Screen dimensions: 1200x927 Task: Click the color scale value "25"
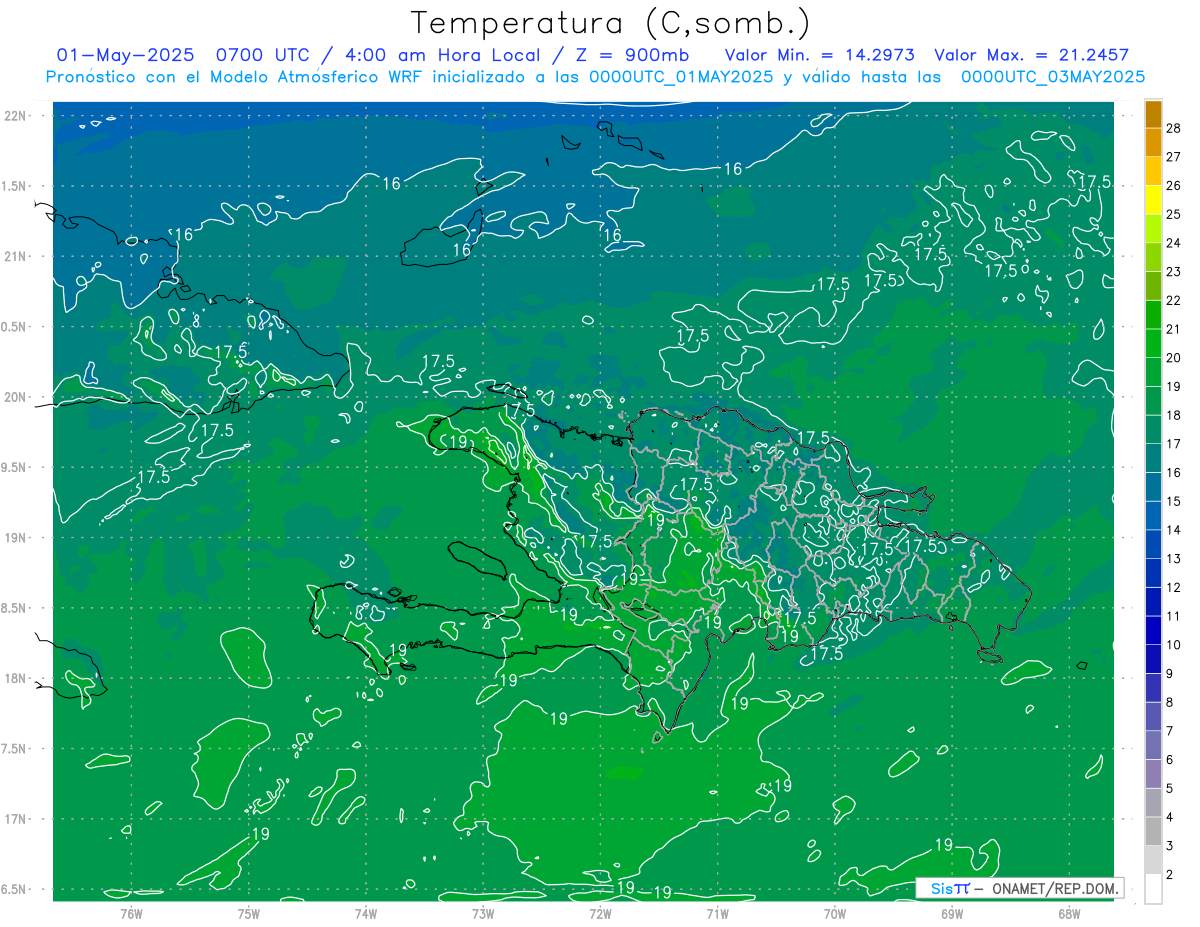pos(1174,214)
